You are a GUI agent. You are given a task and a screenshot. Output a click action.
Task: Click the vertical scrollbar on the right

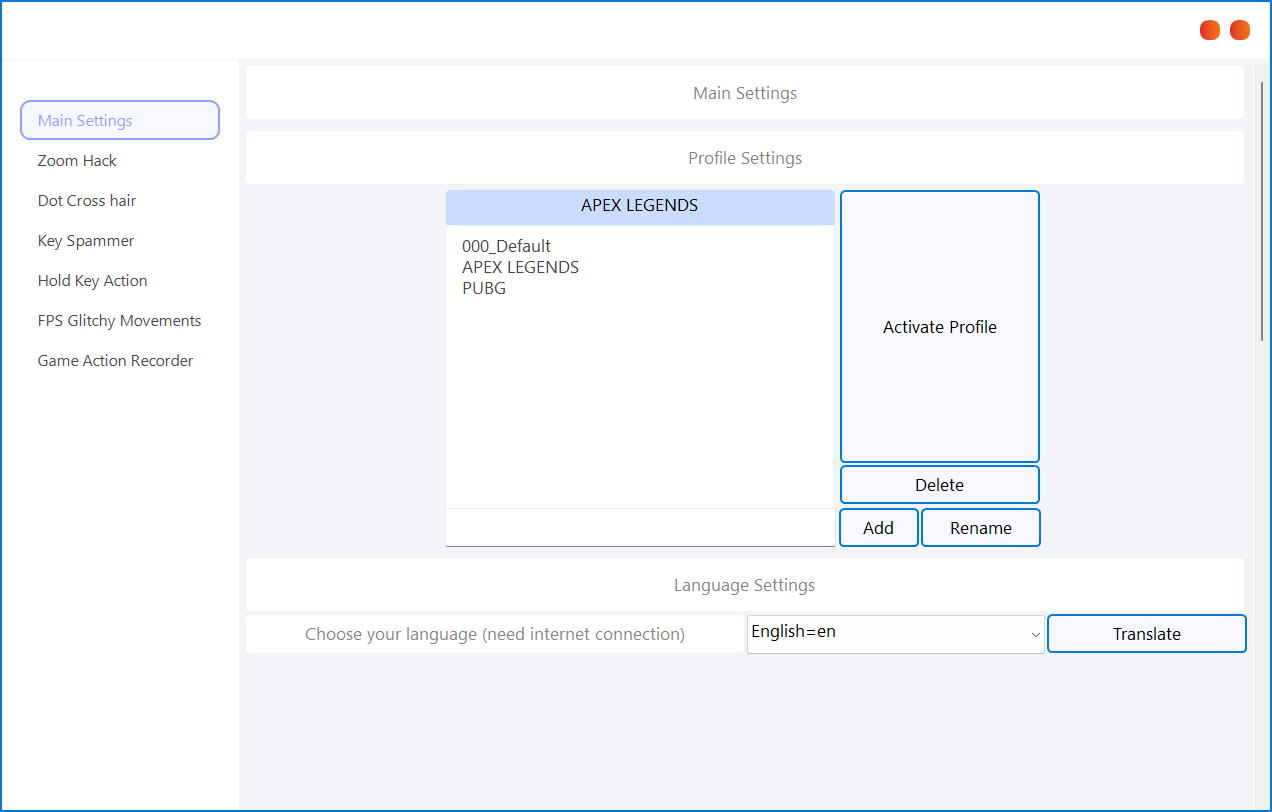(x=1261, y=210)
